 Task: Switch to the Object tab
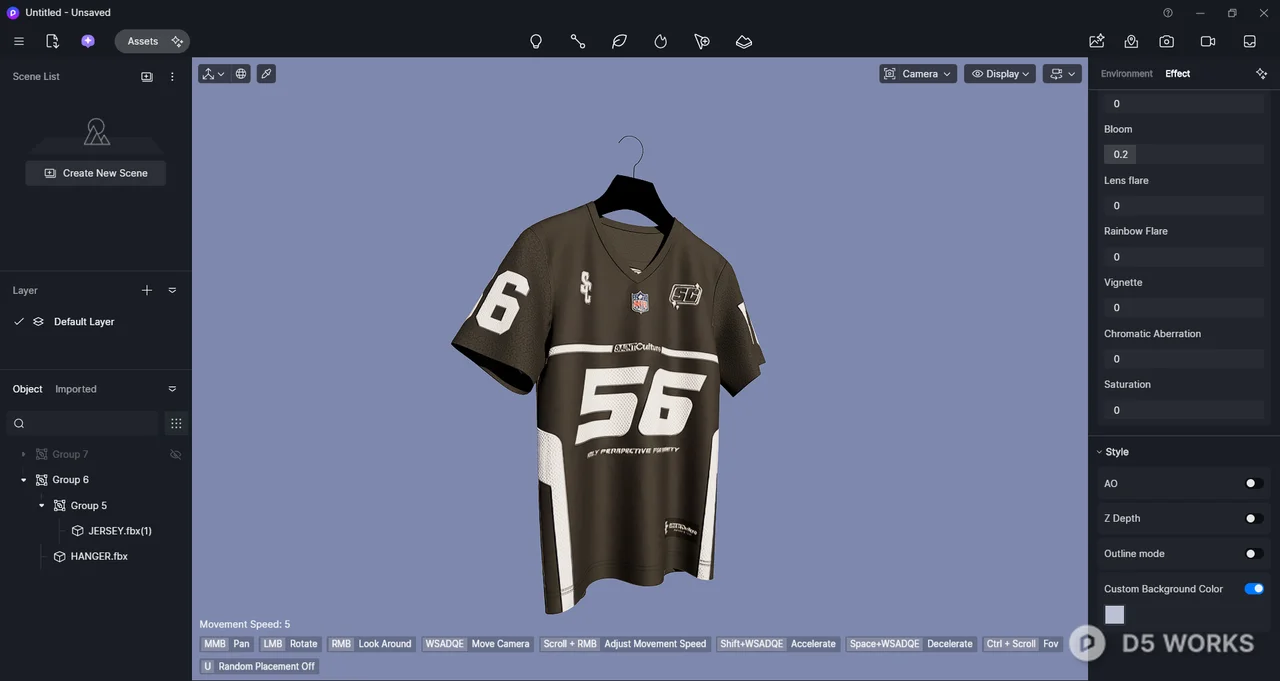[x=28, y=389]
